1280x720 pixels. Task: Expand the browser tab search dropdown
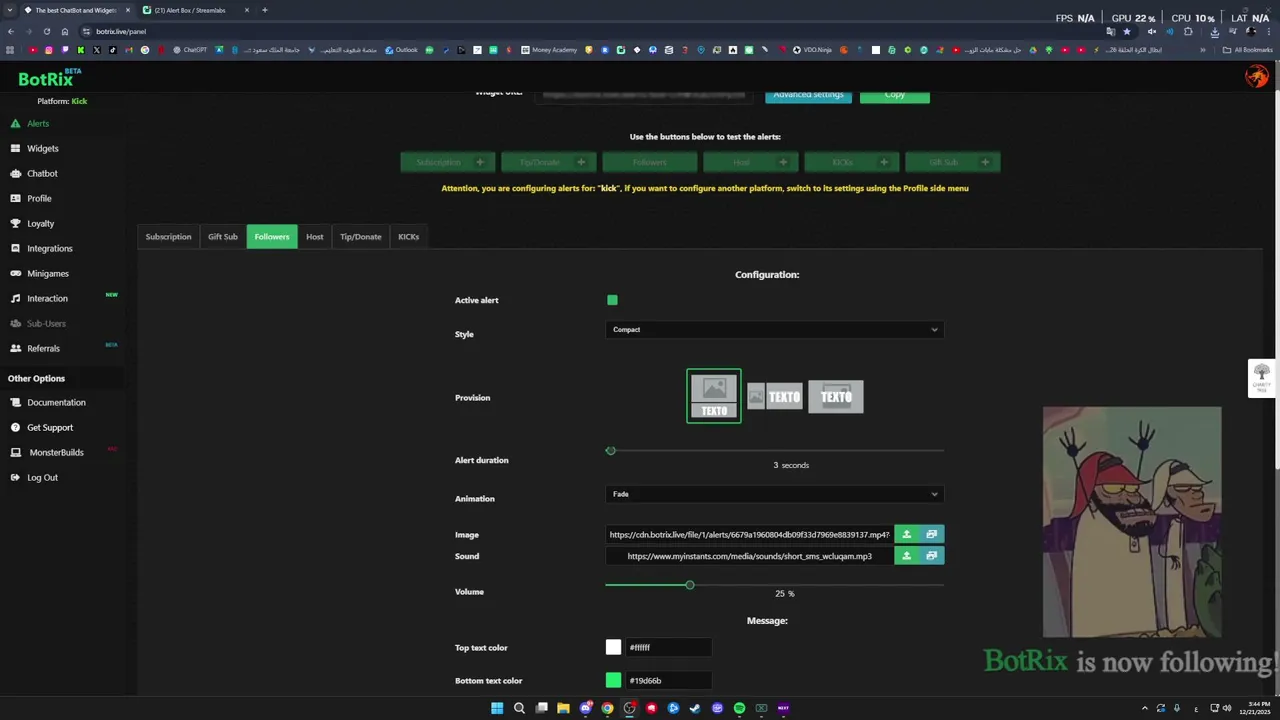pyautogui.click(x=10, y=10)
